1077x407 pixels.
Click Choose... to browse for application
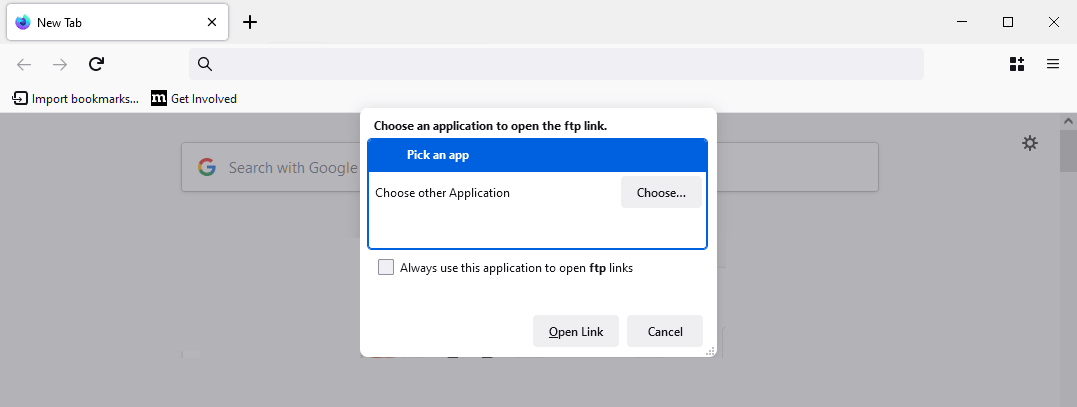point(661,192)
